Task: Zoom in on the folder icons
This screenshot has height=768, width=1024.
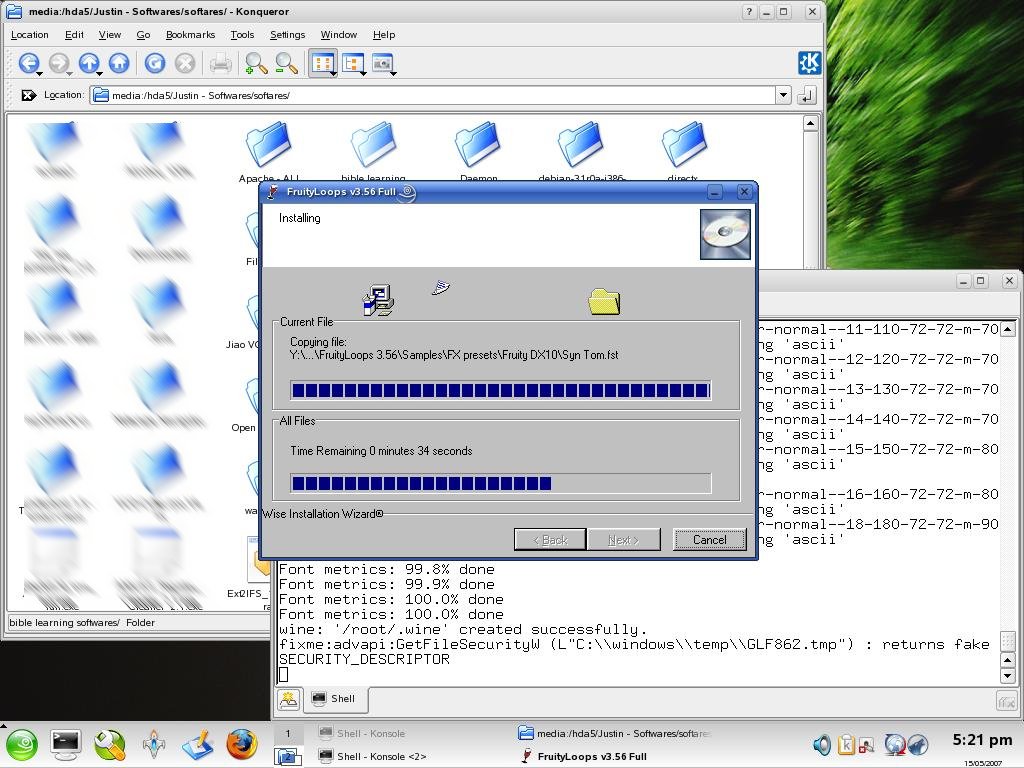Action: pos(256,63)
